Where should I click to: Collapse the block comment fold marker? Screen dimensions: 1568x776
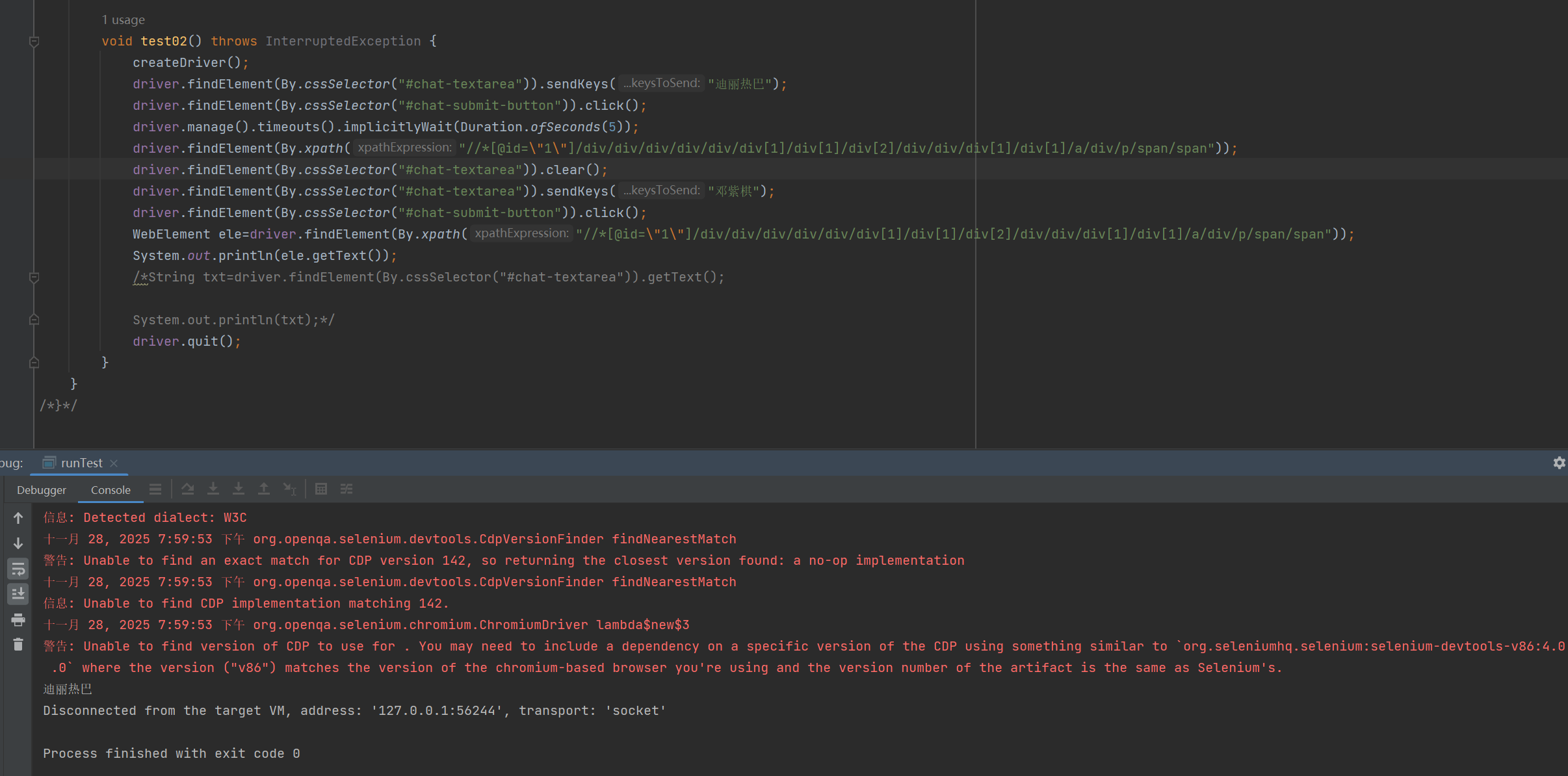pos(34,278)
